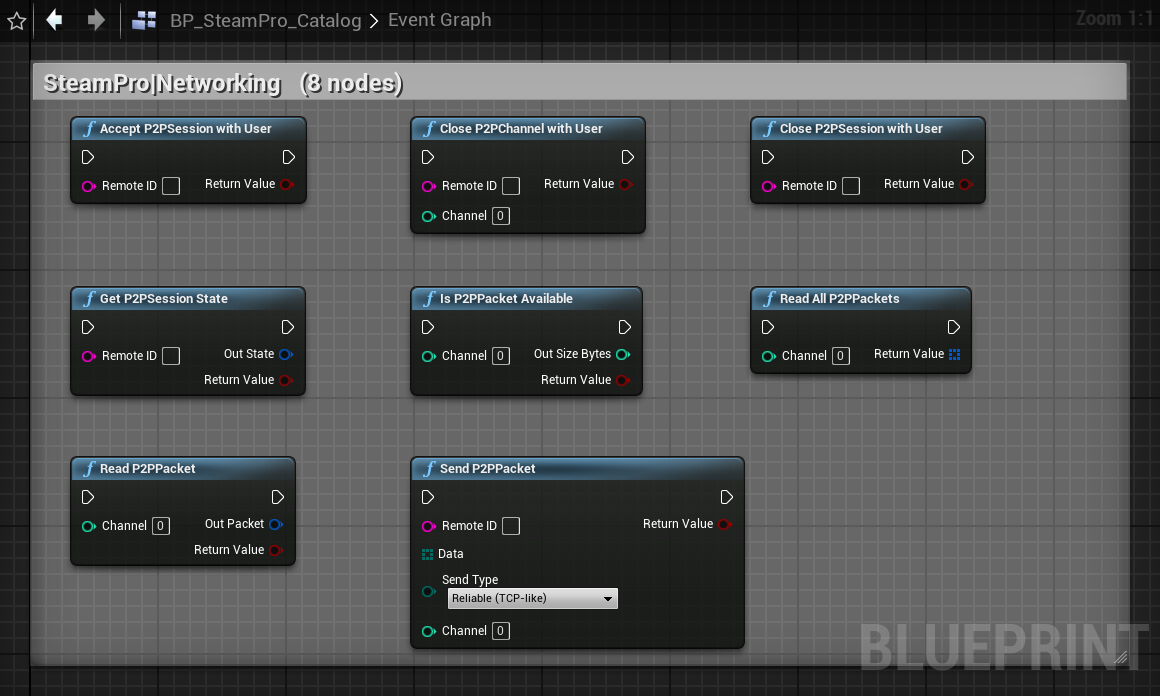Select Accept P2PSession with User node title
Image resolution: width=1160 pixels, height=696 pixels.
click(x=186, y=129)
